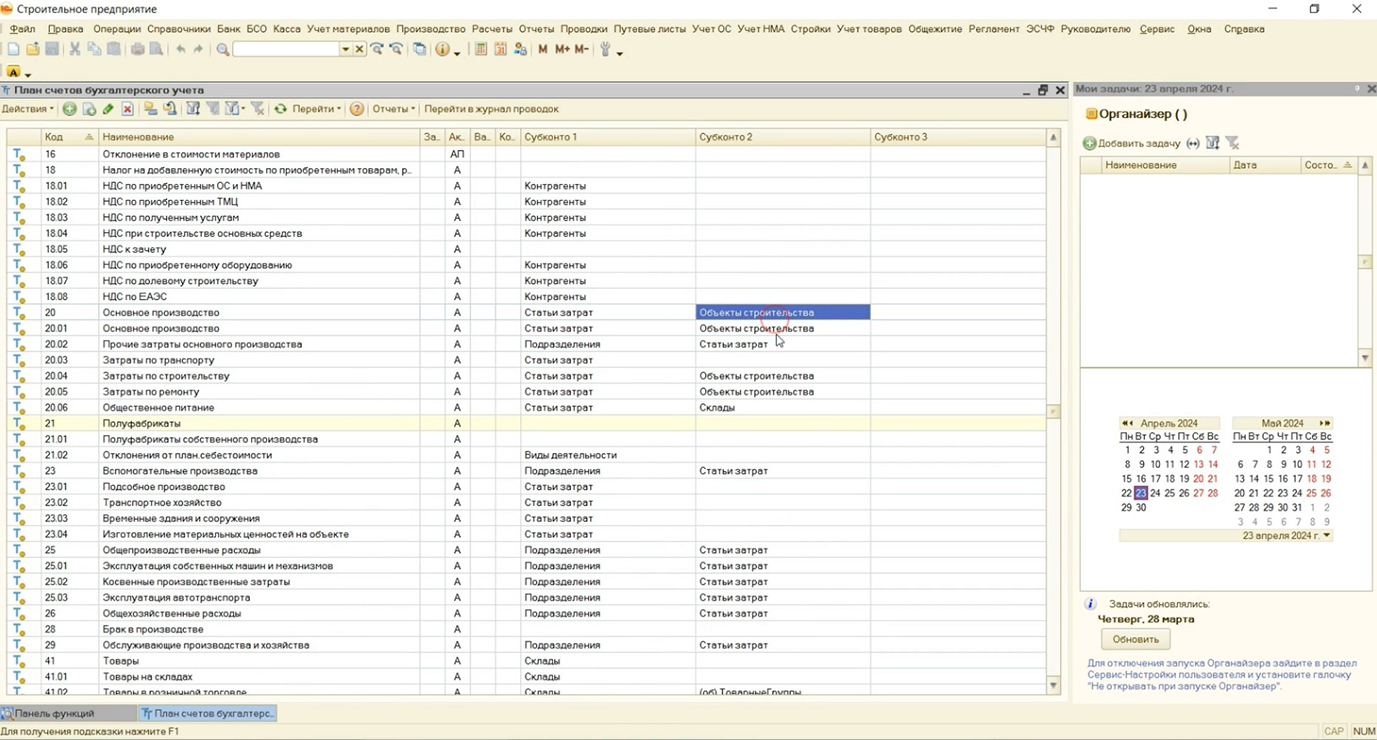Image resolution: width=1377 pixels, height=740 pixels.
Task: Click Перейти в журнал проводок
Action: click(491, 109)
